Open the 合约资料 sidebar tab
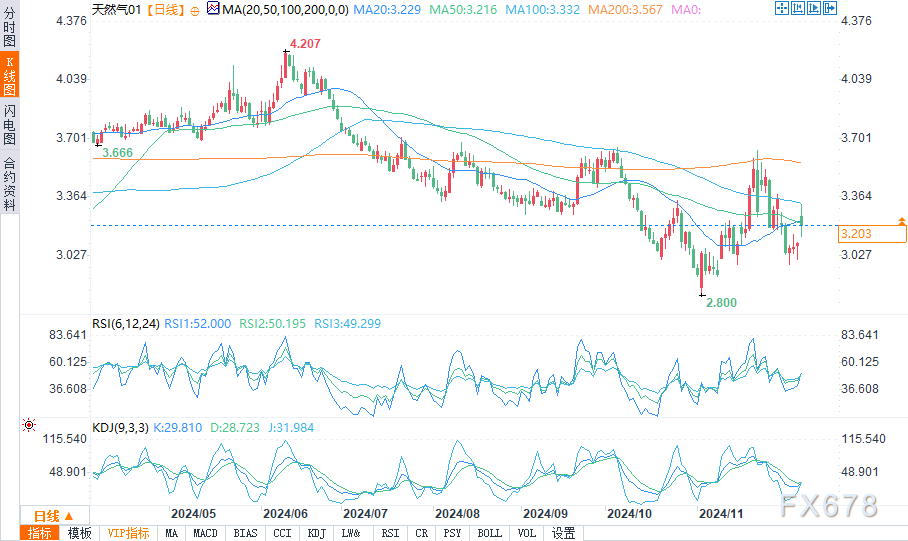 click(x=9, y=184)
